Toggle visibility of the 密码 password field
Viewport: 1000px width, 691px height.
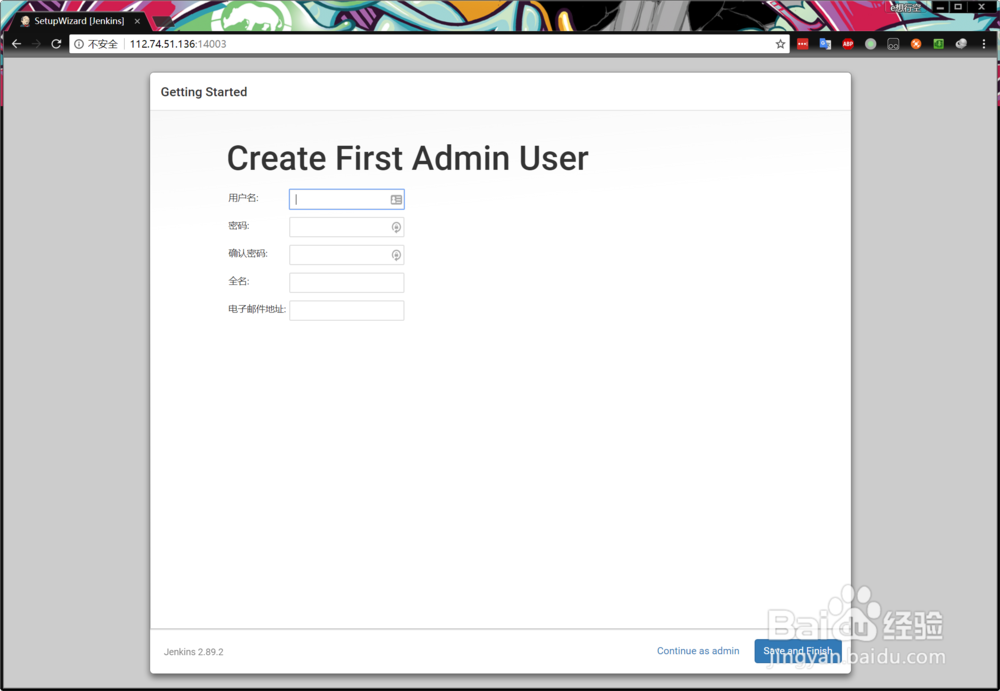(x=396, y=227)
